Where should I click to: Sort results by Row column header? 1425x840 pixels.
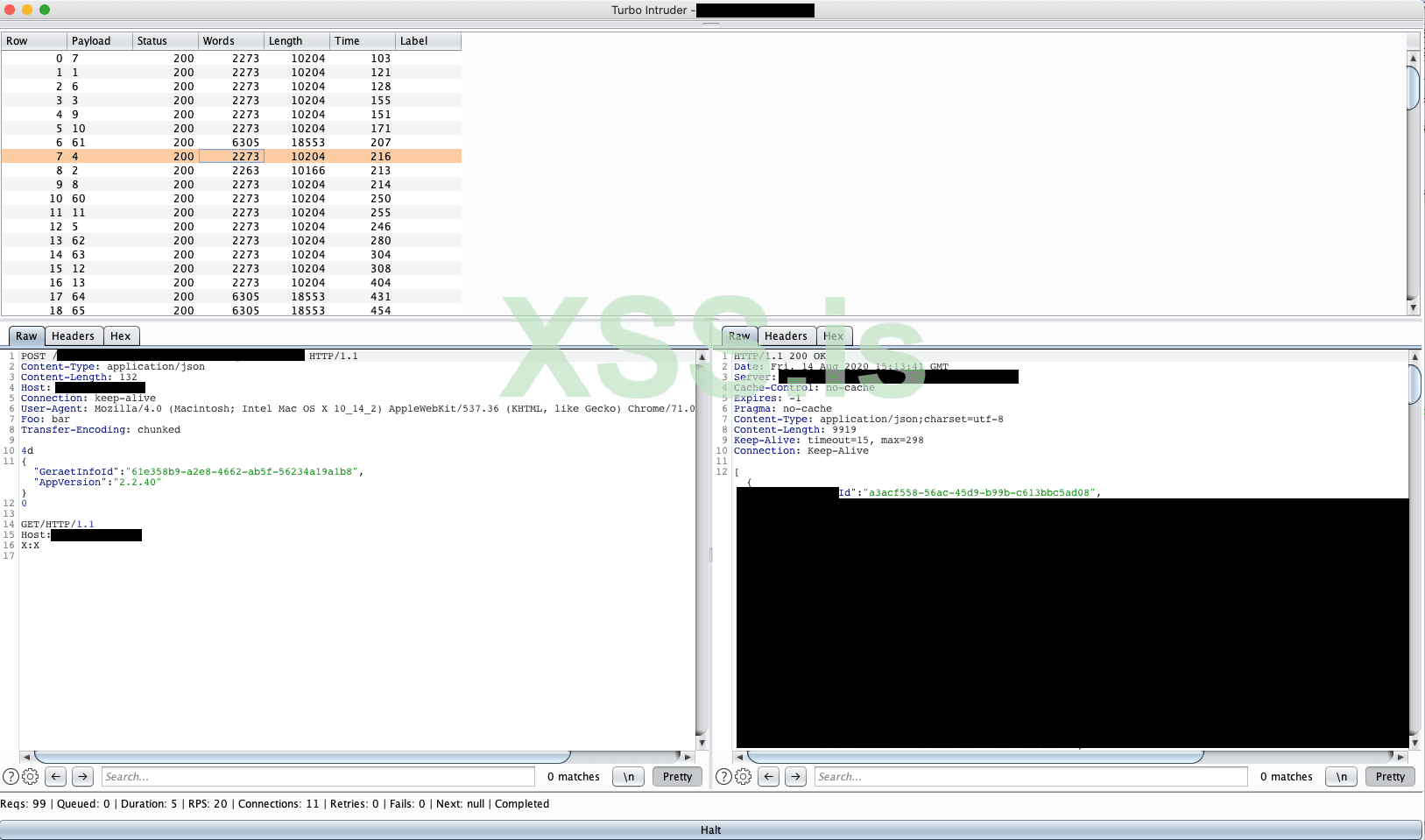(34, 41)
